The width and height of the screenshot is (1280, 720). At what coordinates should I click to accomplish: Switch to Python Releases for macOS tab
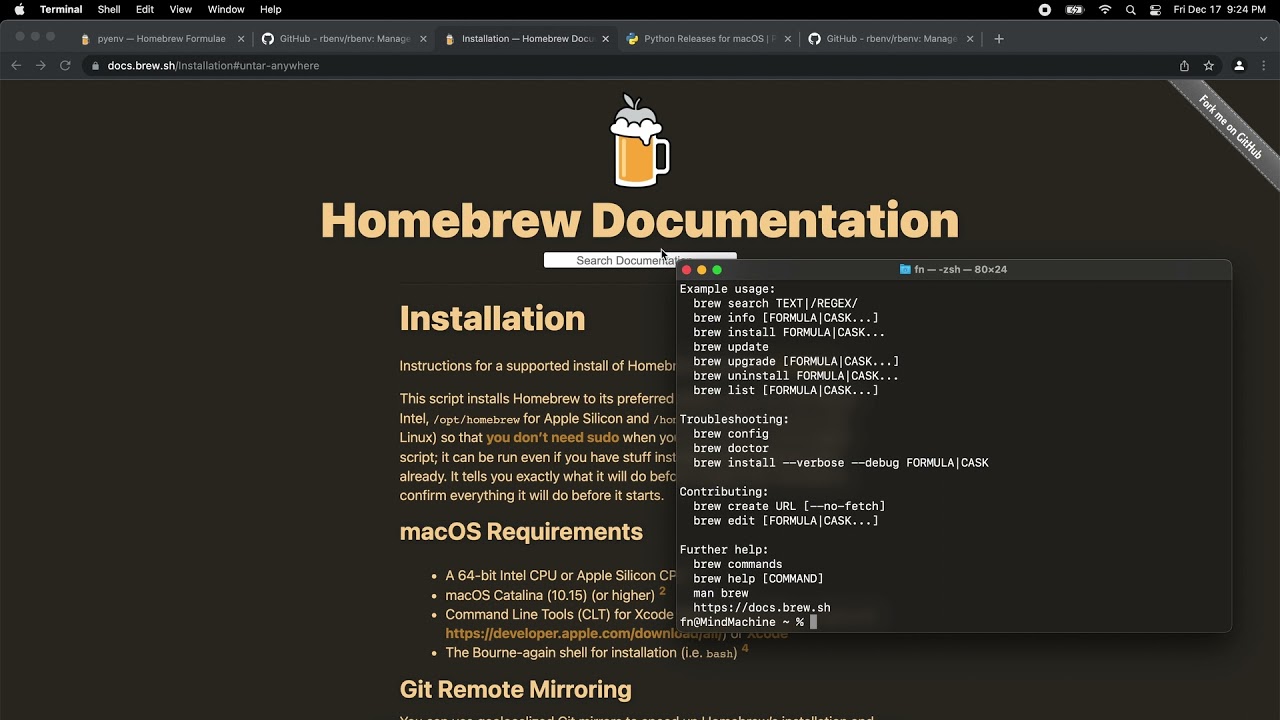pyautogui.click(x=709, y=39)
